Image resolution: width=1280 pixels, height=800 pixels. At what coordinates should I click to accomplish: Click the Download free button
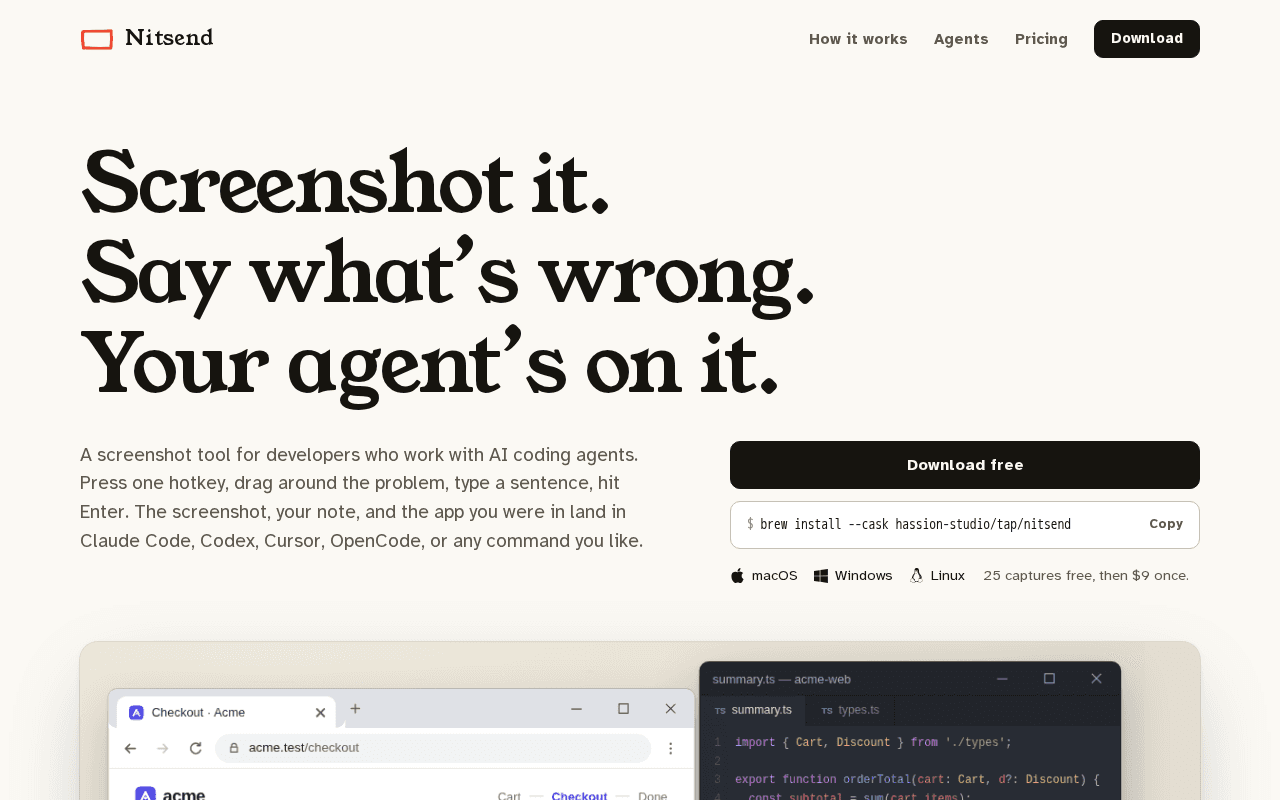(965, 465)
